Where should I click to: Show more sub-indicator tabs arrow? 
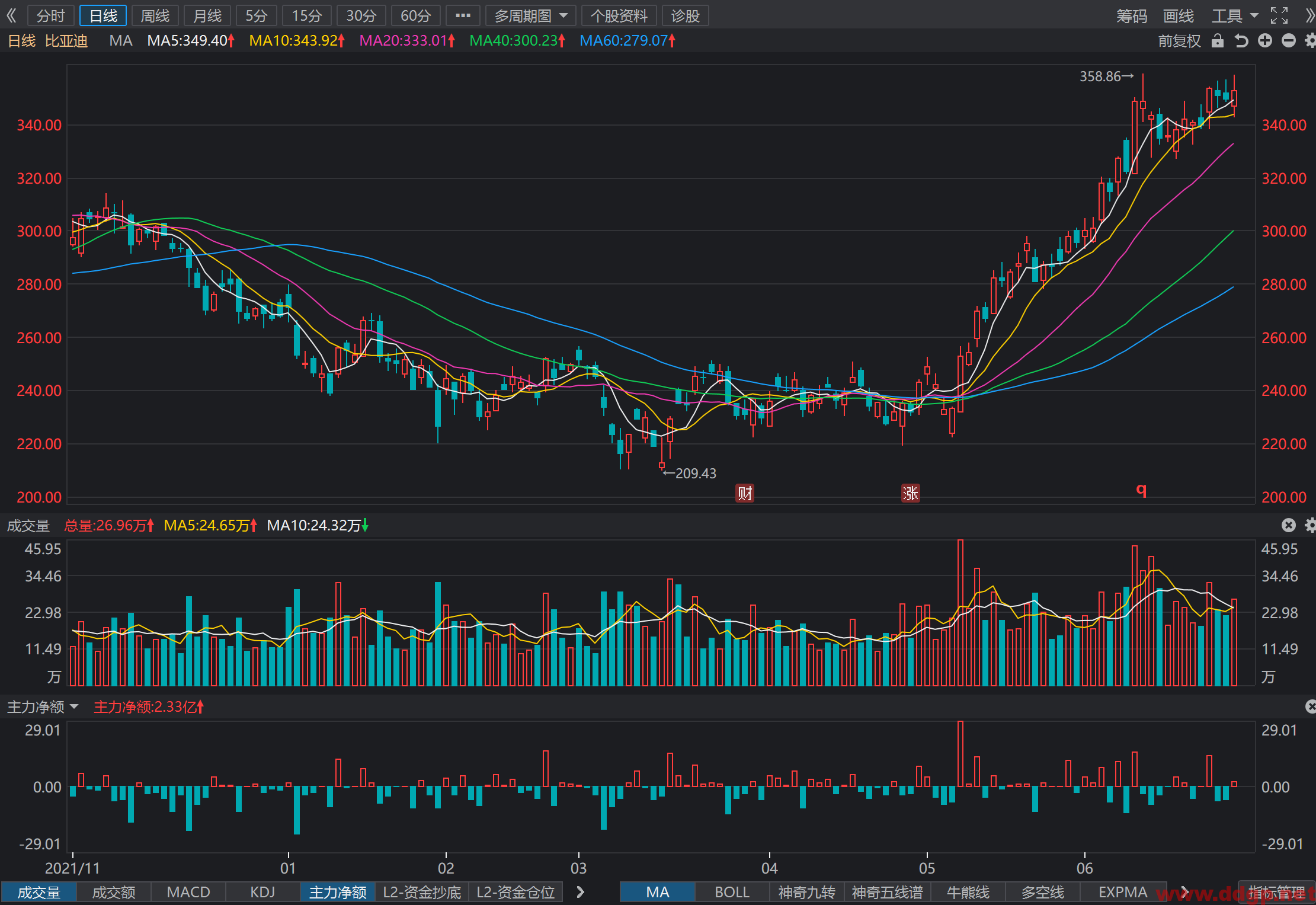(580, 892)
